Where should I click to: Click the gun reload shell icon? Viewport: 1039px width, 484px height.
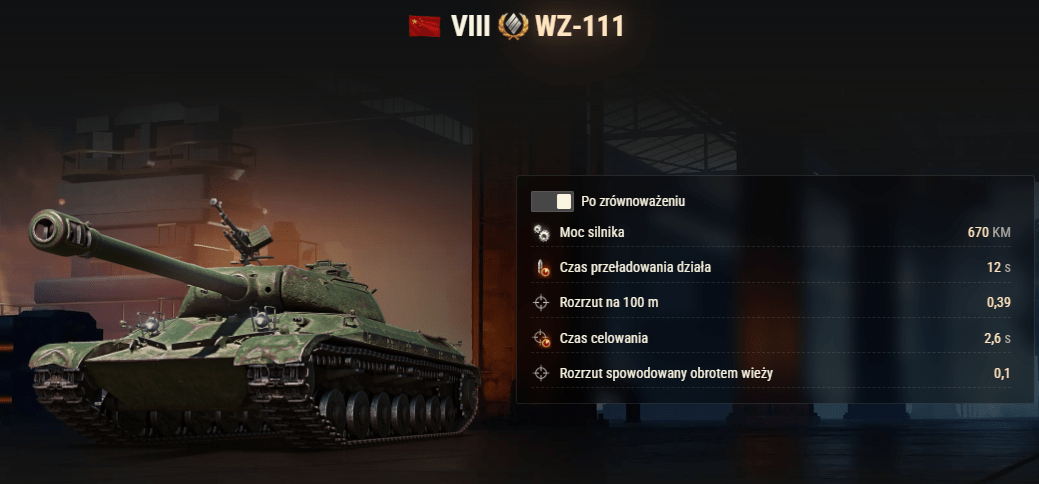click(541, 268)
